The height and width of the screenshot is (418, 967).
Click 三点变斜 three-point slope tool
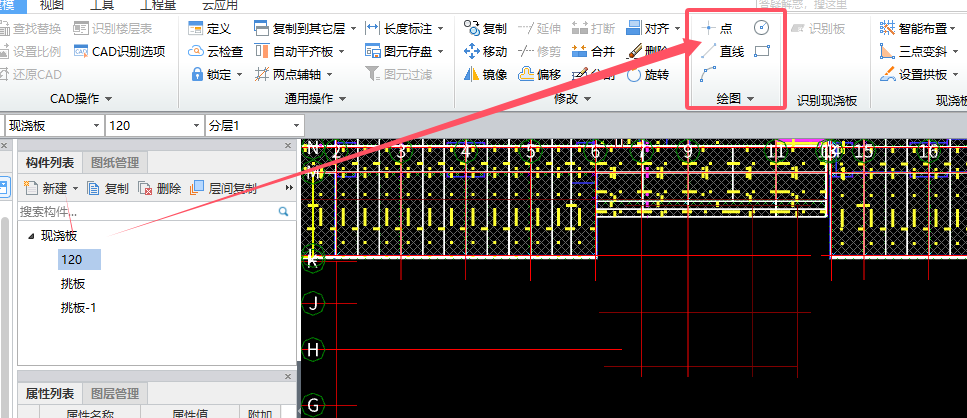[x=918, y=51]
